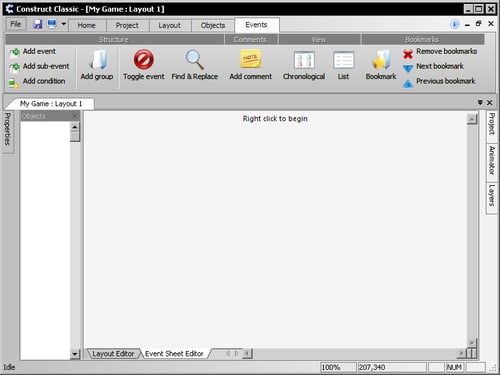500x375 pixels.
Task: Click the Add group folder icon
Action: [x=98, y=60]
